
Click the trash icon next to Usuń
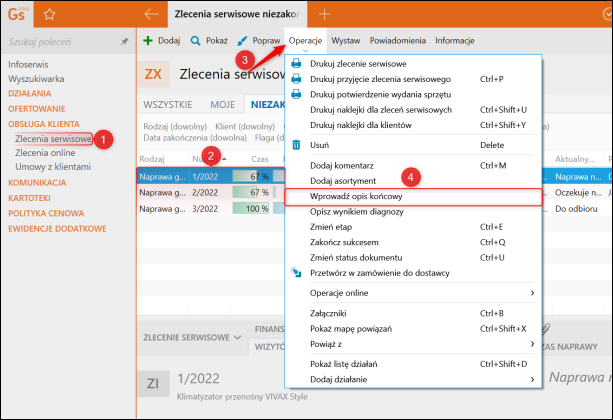(x=296, y=145)
